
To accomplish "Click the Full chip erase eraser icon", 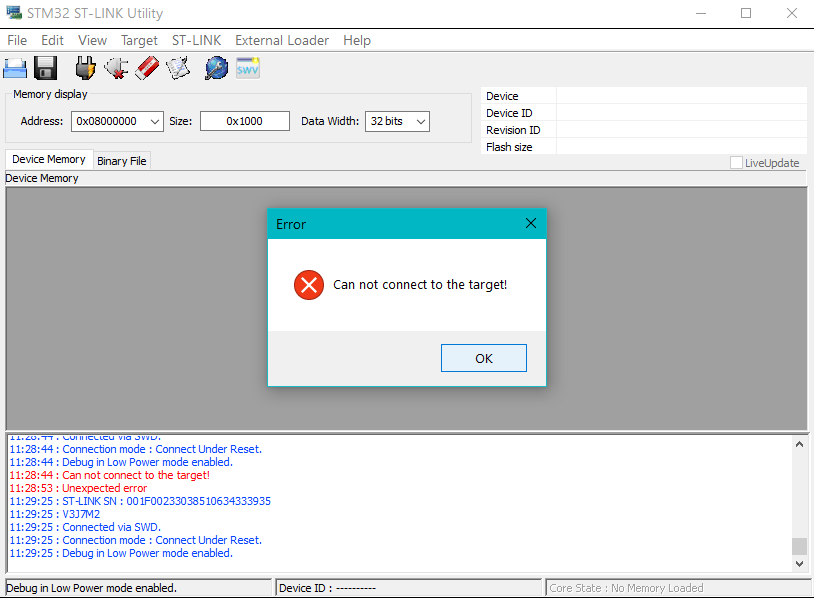I will (147, 68).
